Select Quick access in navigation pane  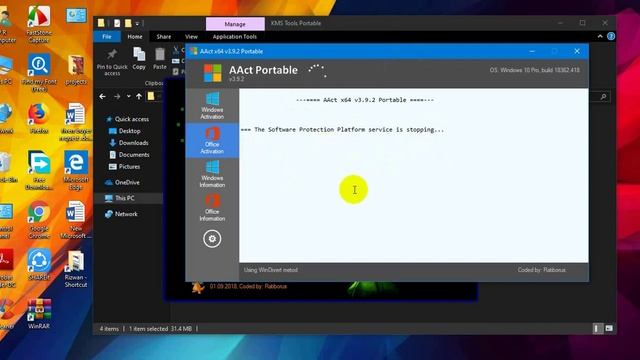click(x=127, y=119)
